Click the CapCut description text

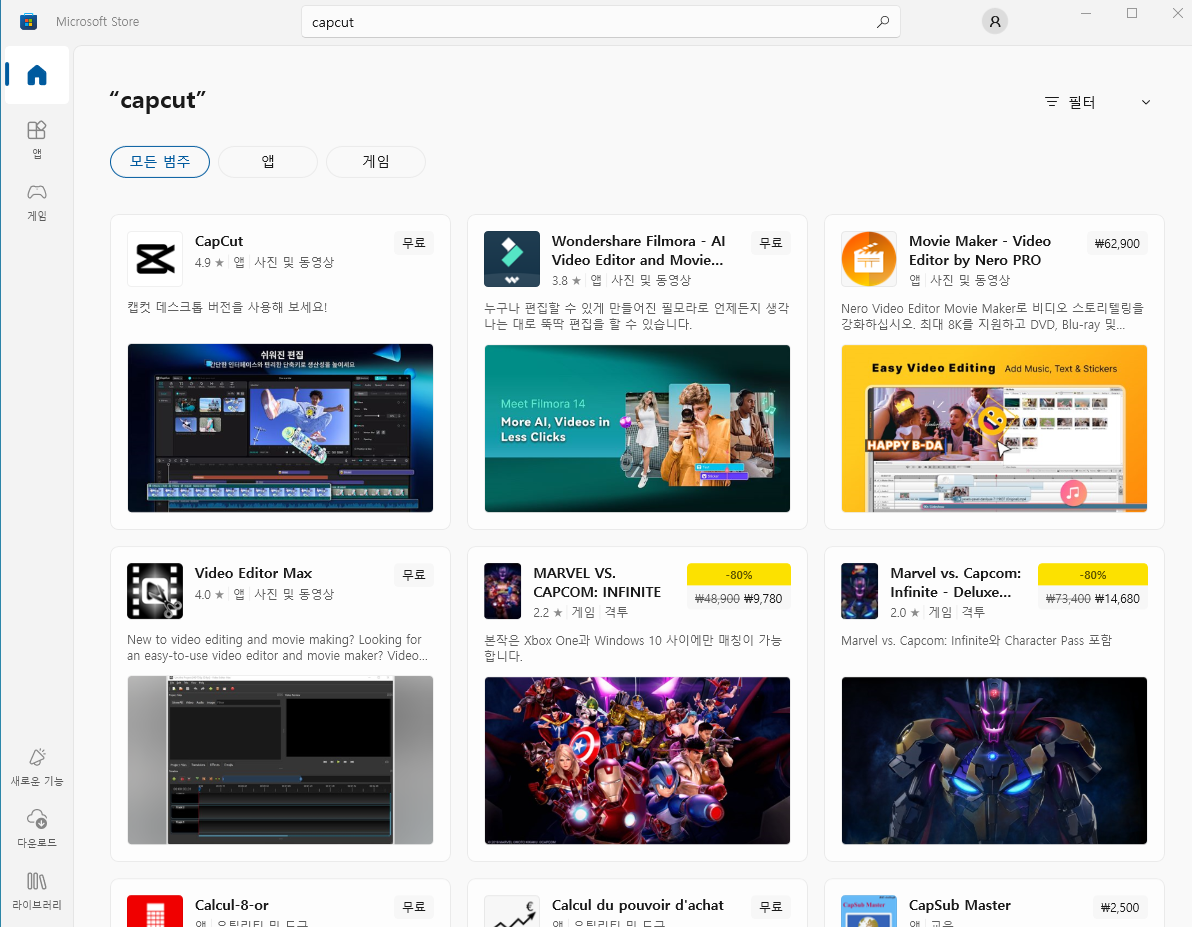pyautogui.click(x=227, y=307)
